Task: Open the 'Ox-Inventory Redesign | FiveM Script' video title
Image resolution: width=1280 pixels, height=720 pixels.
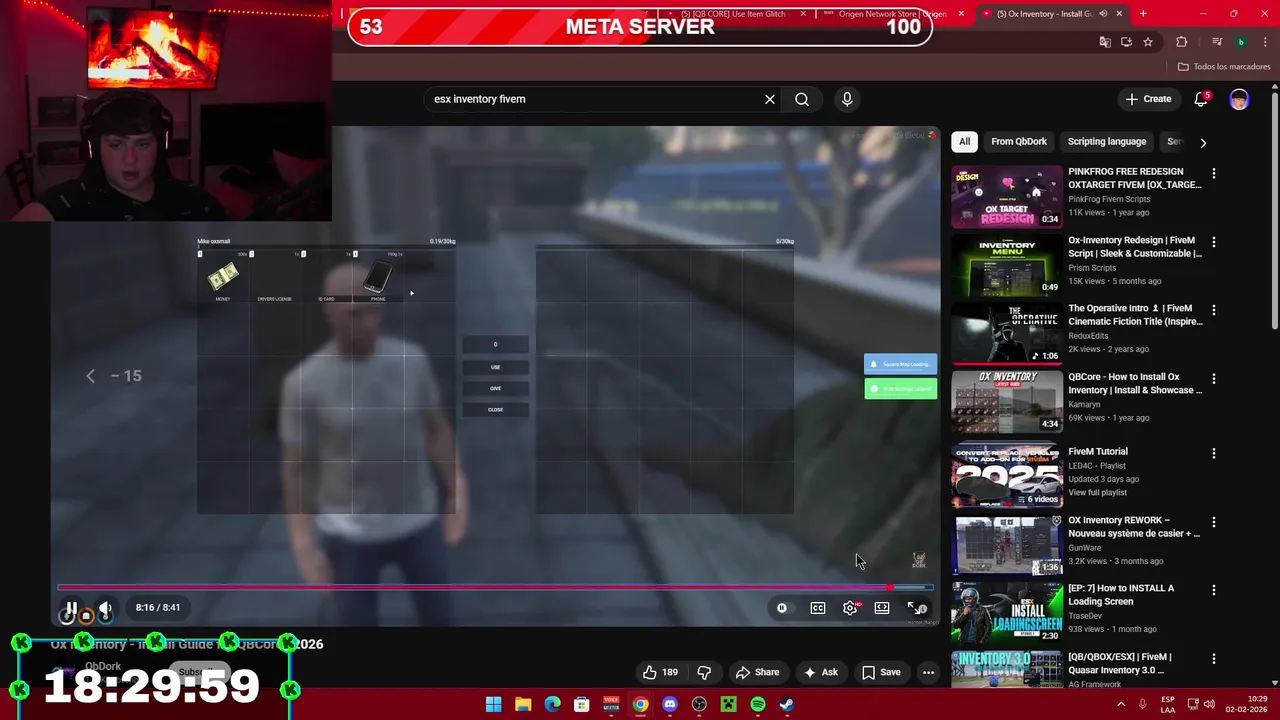Action: coord(1134,247)
